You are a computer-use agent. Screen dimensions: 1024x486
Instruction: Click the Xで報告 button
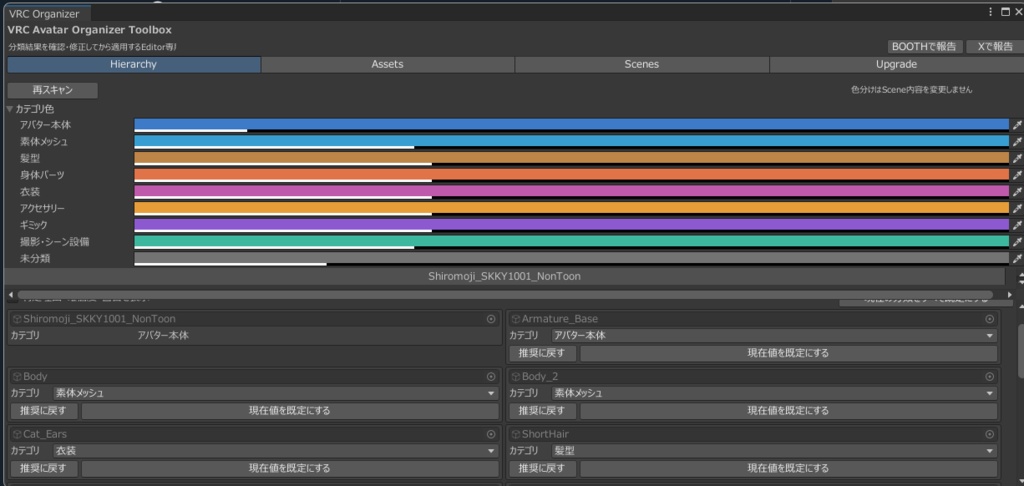995,46
